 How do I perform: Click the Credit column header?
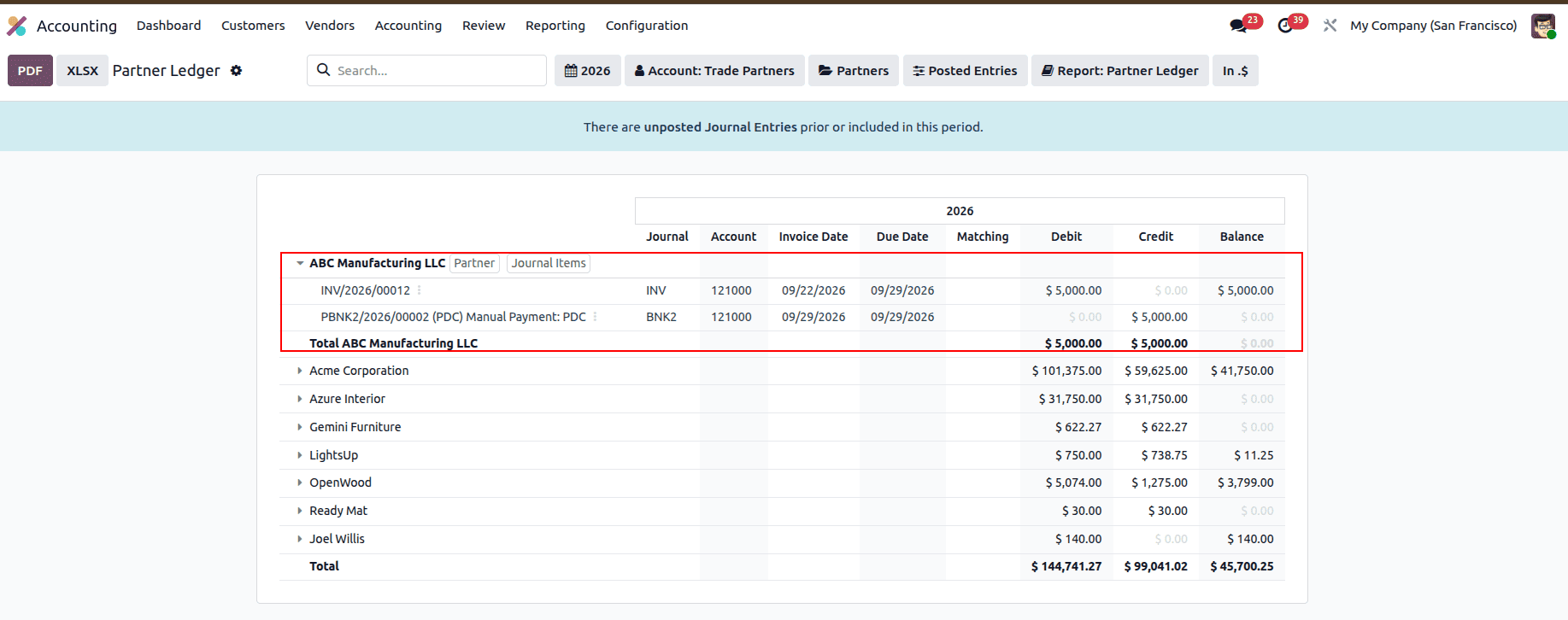(x=1156, y=237)
